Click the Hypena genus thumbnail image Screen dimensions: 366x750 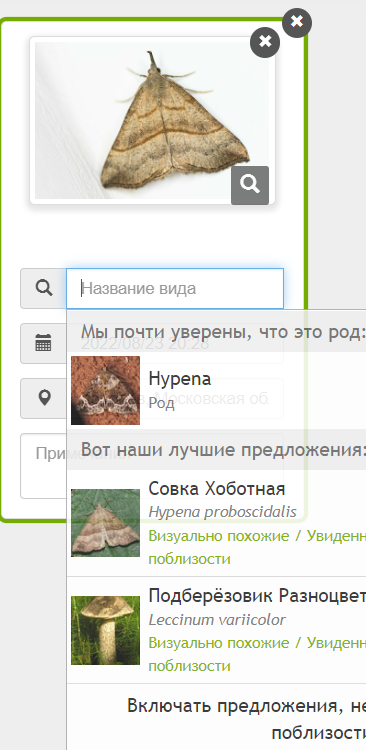[x=105, y=390]
